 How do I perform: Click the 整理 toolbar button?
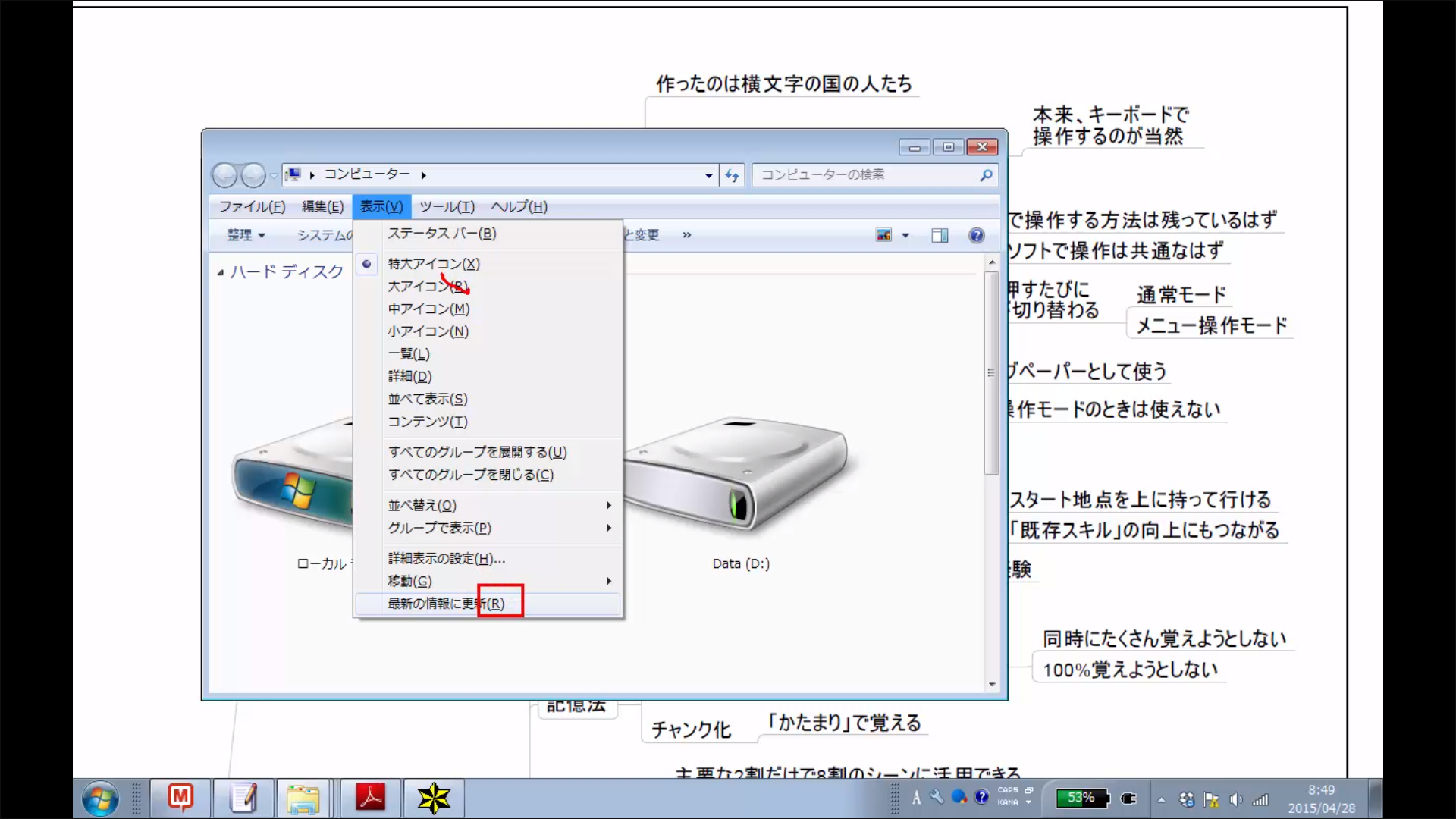point(246,235)
